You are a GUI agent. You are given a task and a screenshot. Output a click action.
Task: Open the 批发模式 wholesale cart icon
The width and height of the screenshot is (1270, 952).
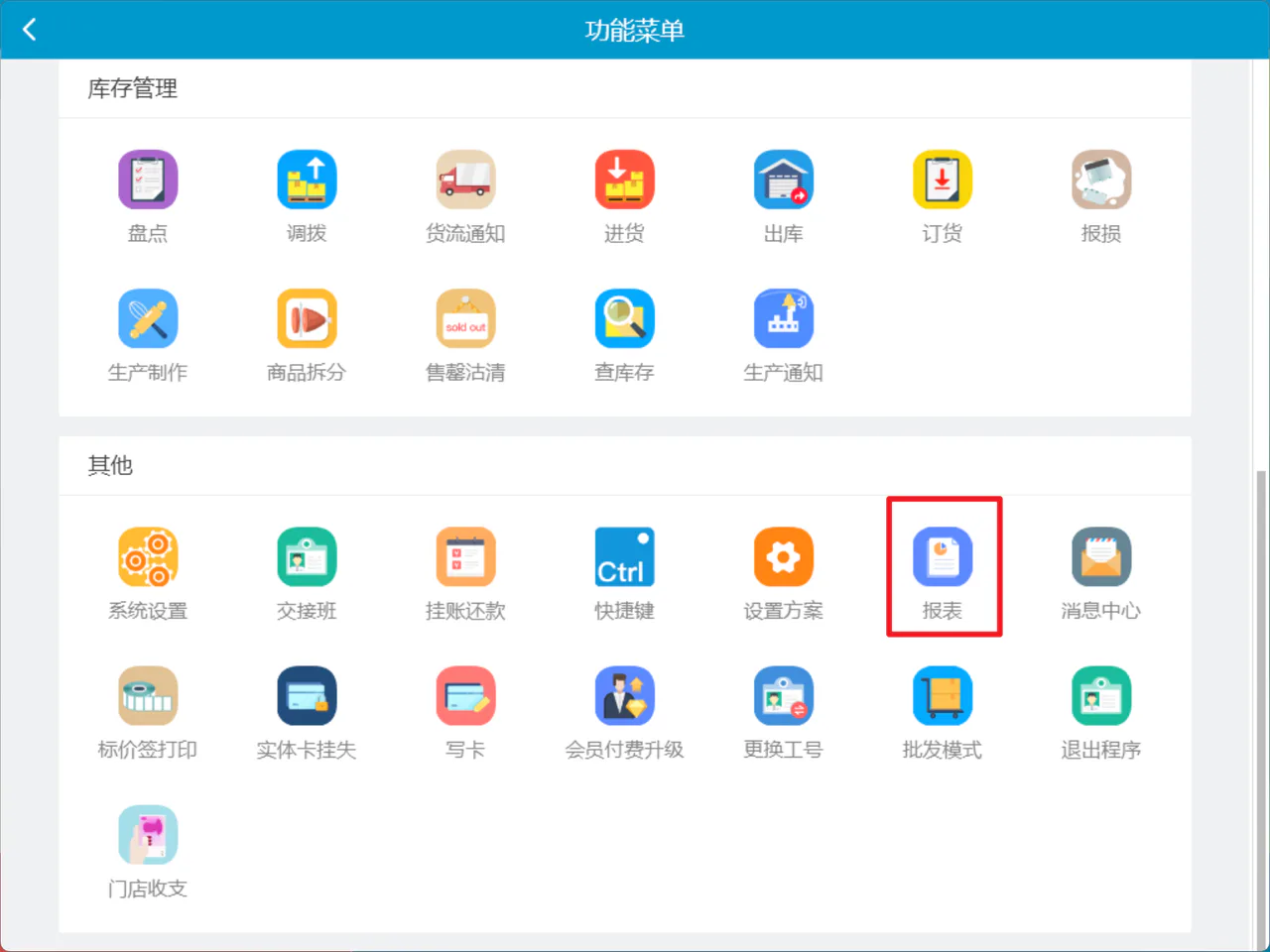pos(942,695)
